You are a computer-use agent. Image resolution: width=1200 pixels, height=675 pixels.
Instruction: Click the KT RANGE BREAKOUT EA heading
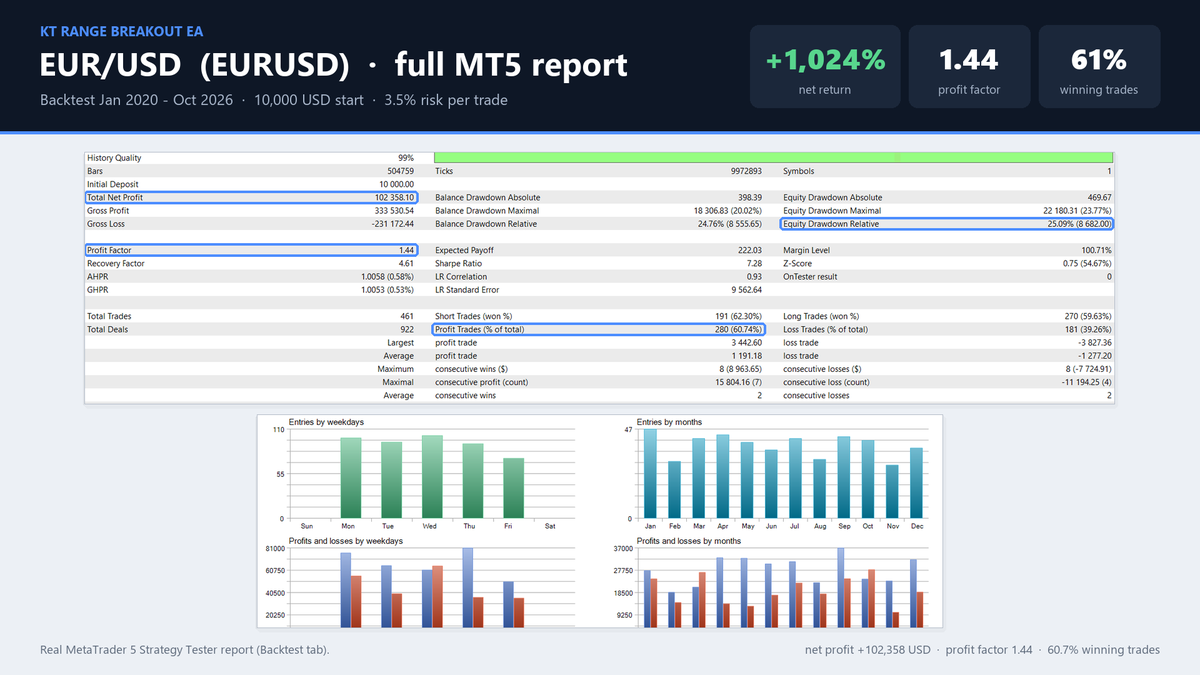(x=121, y=31)
